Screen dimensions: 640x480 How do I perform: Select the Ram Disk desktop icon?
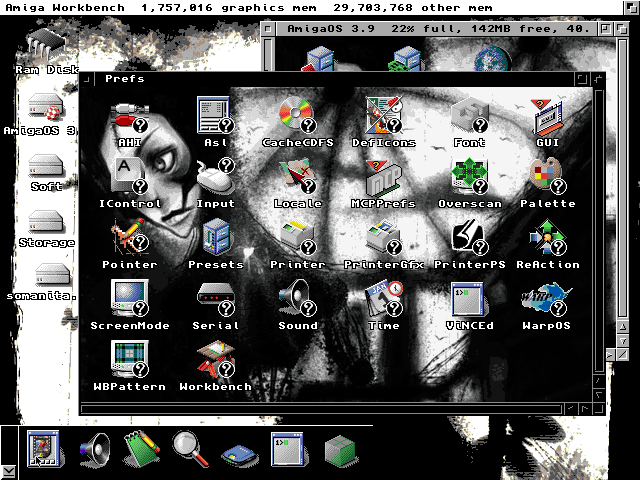[46, 44]
